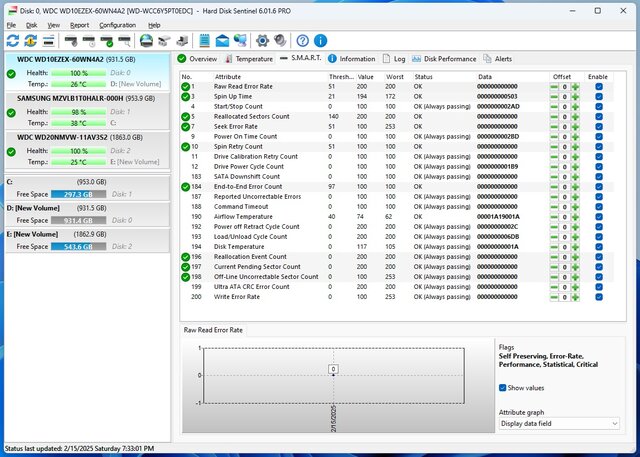Click the computer with drive toolbar icon

[182, 41]
